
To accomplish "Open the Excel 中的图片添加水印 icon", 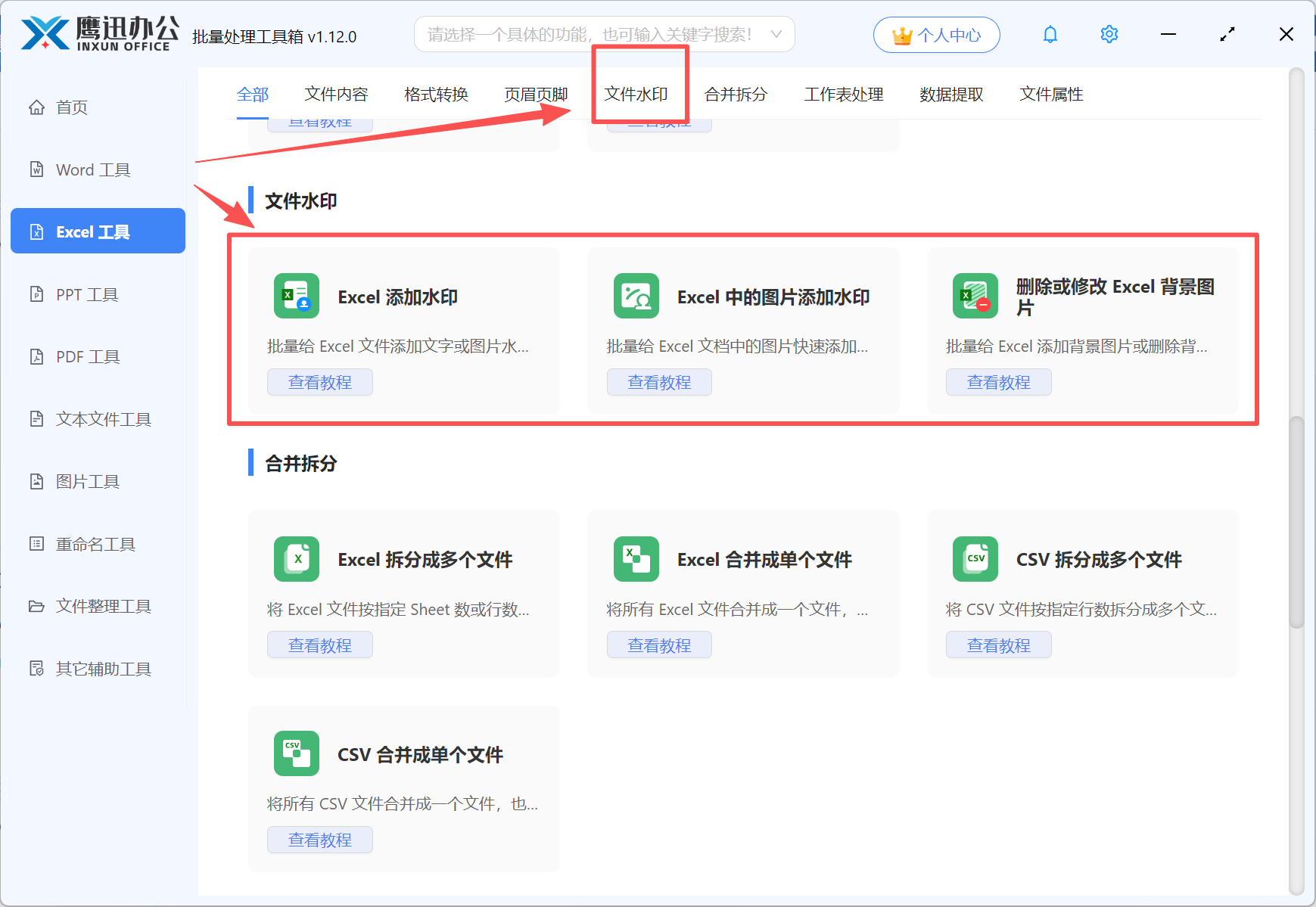I will [636, 296].
